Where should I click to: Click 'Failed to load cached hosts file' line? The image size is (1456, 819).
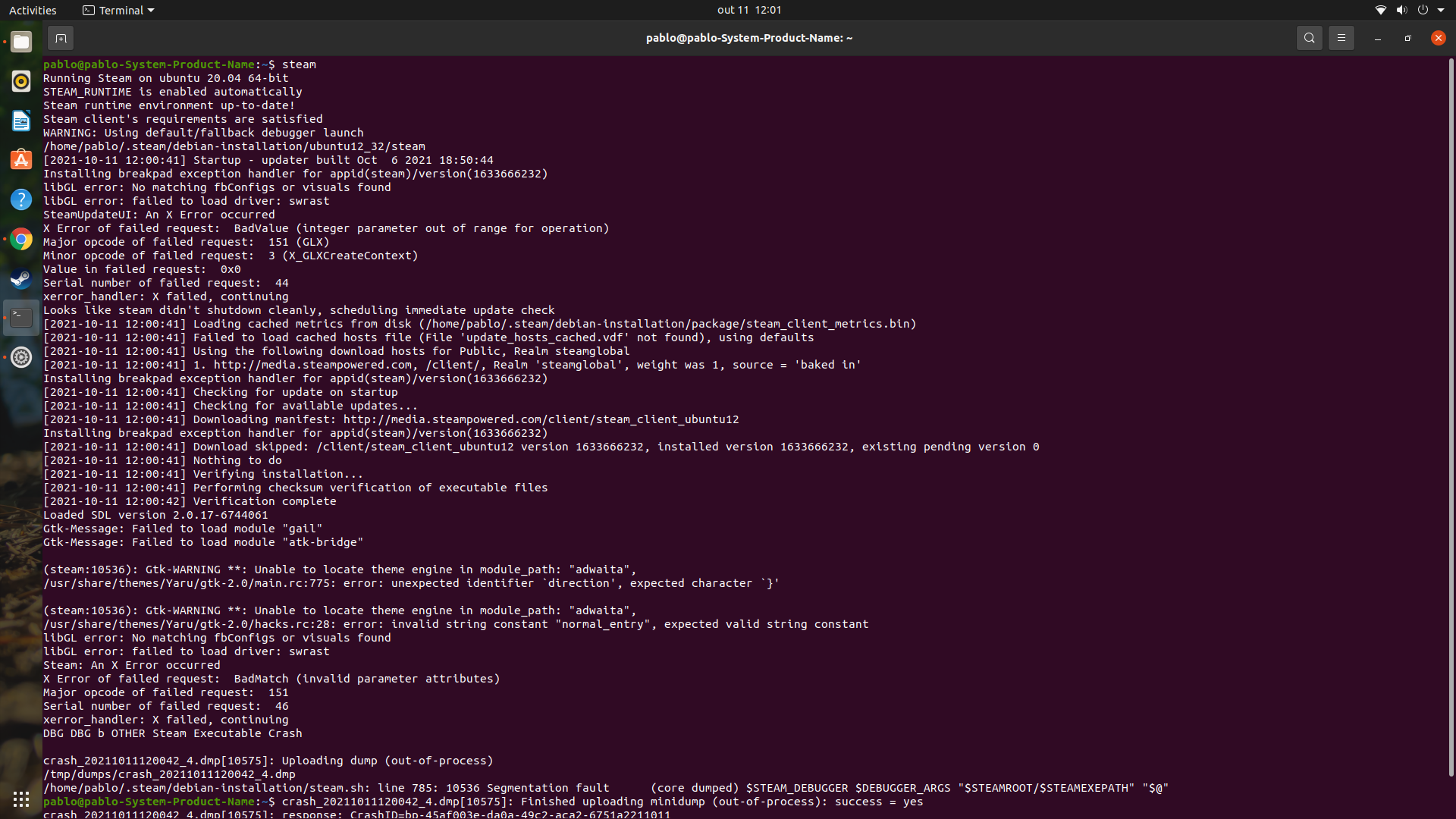tap(428, 337)
